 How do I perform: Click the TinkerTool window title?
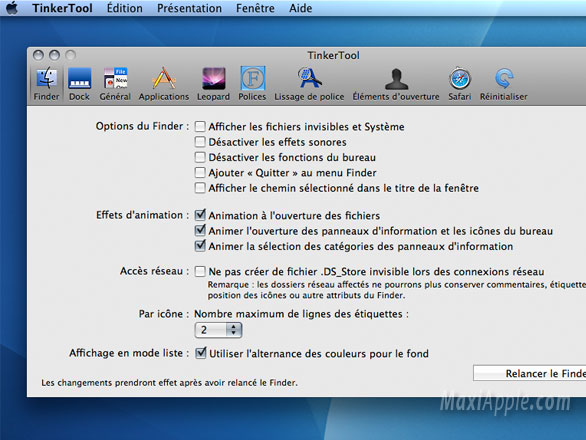coord(333,55)
